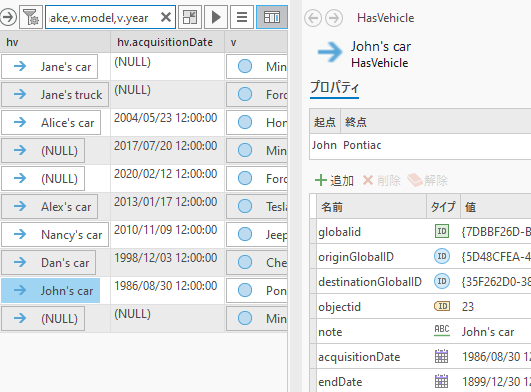This screenshot has height=392, width=531.
Task: Click the 解除 clear button
Action: coord(427,180)
